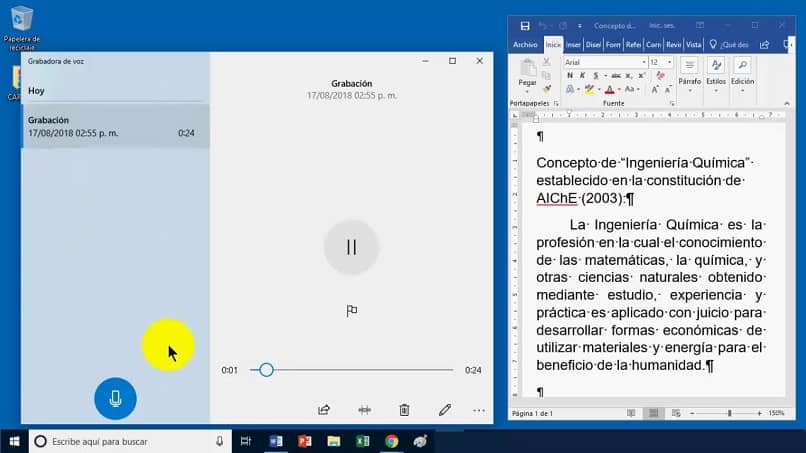The image size is (806, 453).
Task: Share the recording in Voice Recorder
Action: [x=324, y=410]
